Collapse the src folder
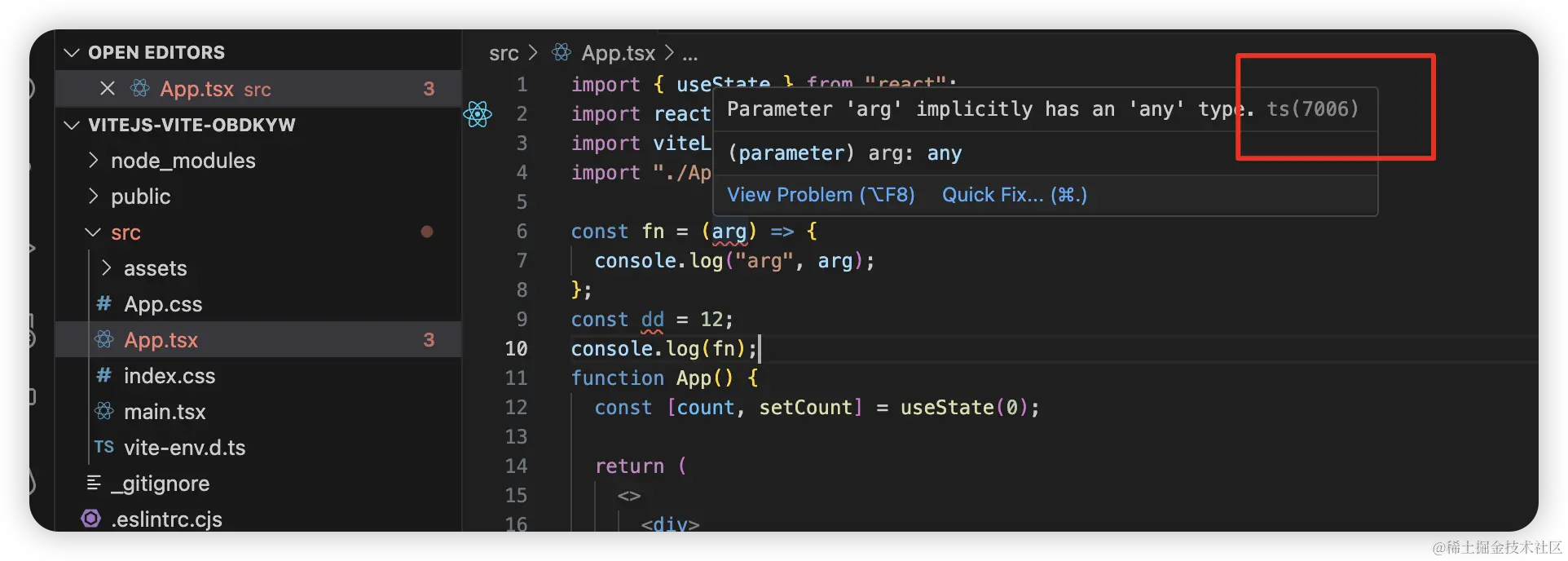The image size is (1568, 561). [x=93, y=232]
